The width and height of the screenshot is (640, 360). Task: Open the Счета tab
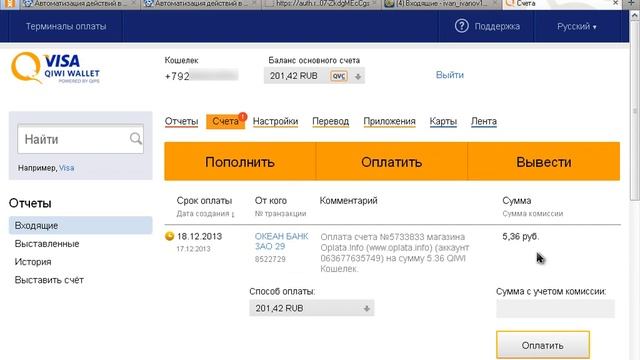point(225,122)
